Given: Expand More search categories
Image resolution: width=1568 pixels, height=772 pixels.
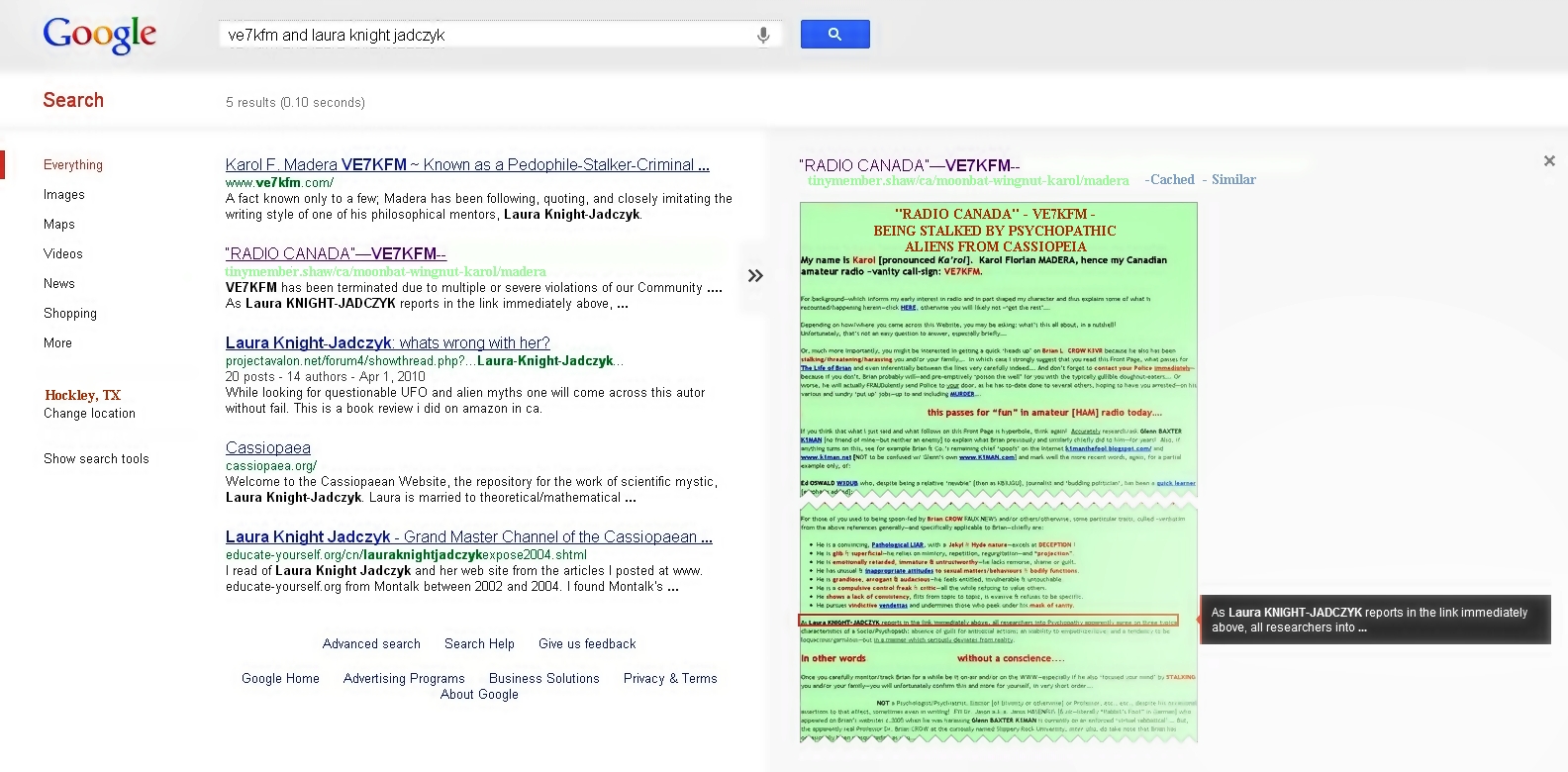Looking at the screenshot, I should tap(57, 343).
